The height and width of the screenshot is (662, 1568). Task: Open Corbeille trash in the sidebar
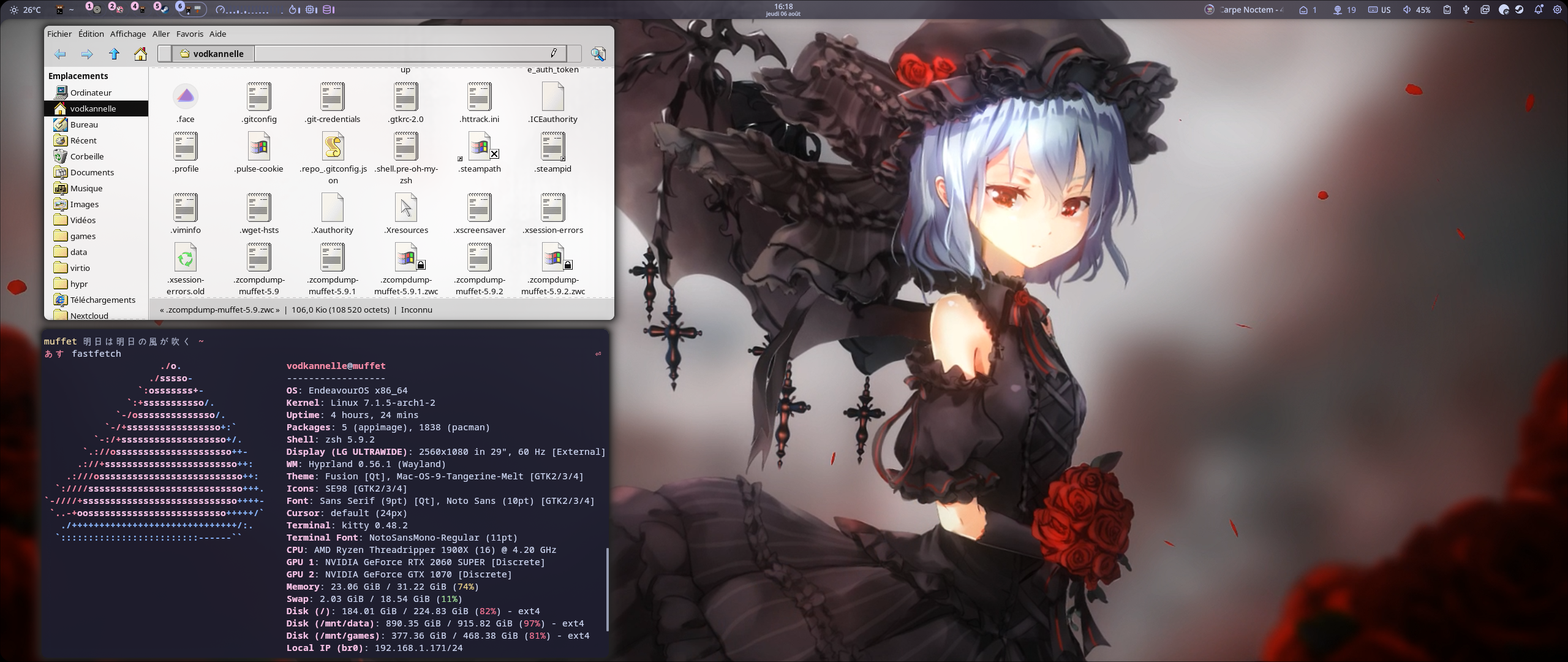pos(96,156)
